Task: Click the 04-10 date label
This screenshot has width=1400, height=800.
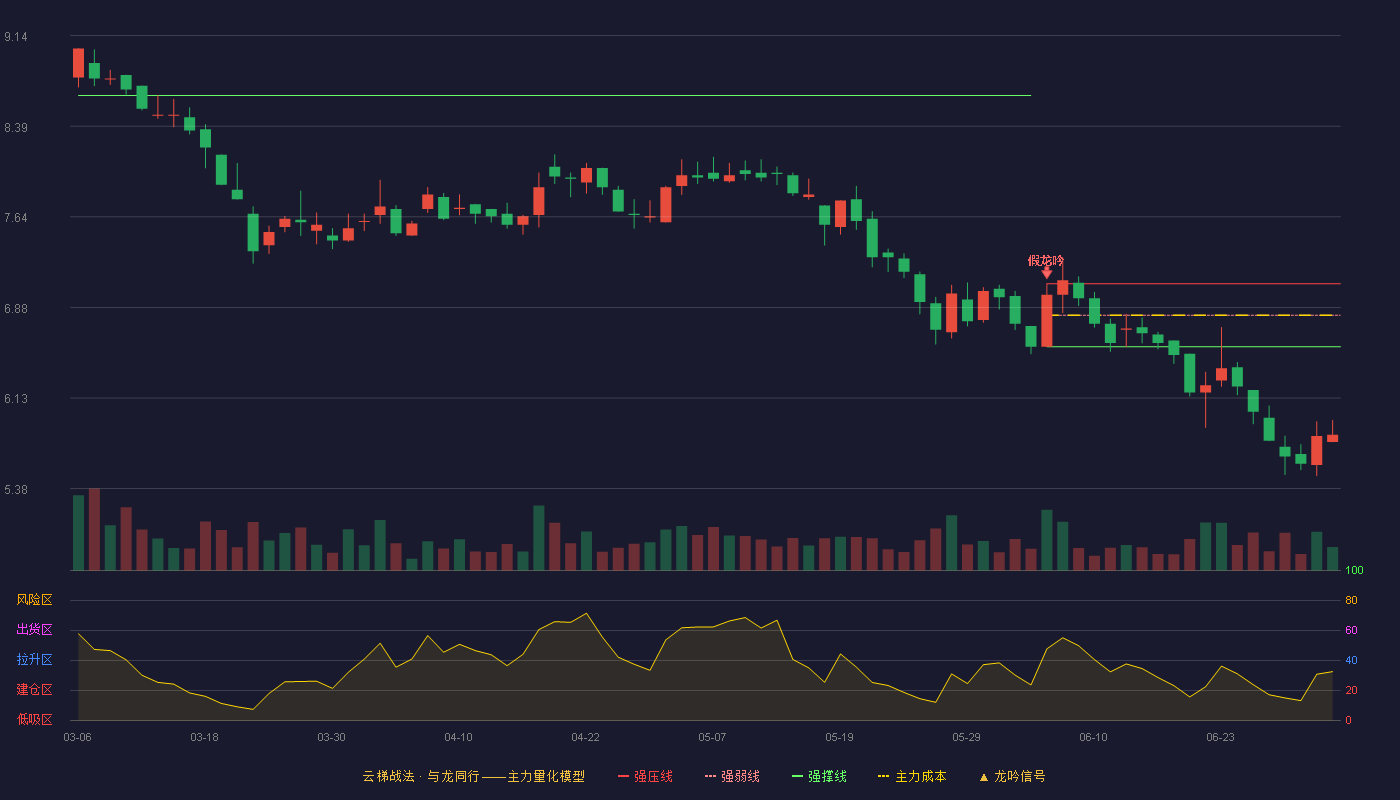Action: click(x=458, y=737)
